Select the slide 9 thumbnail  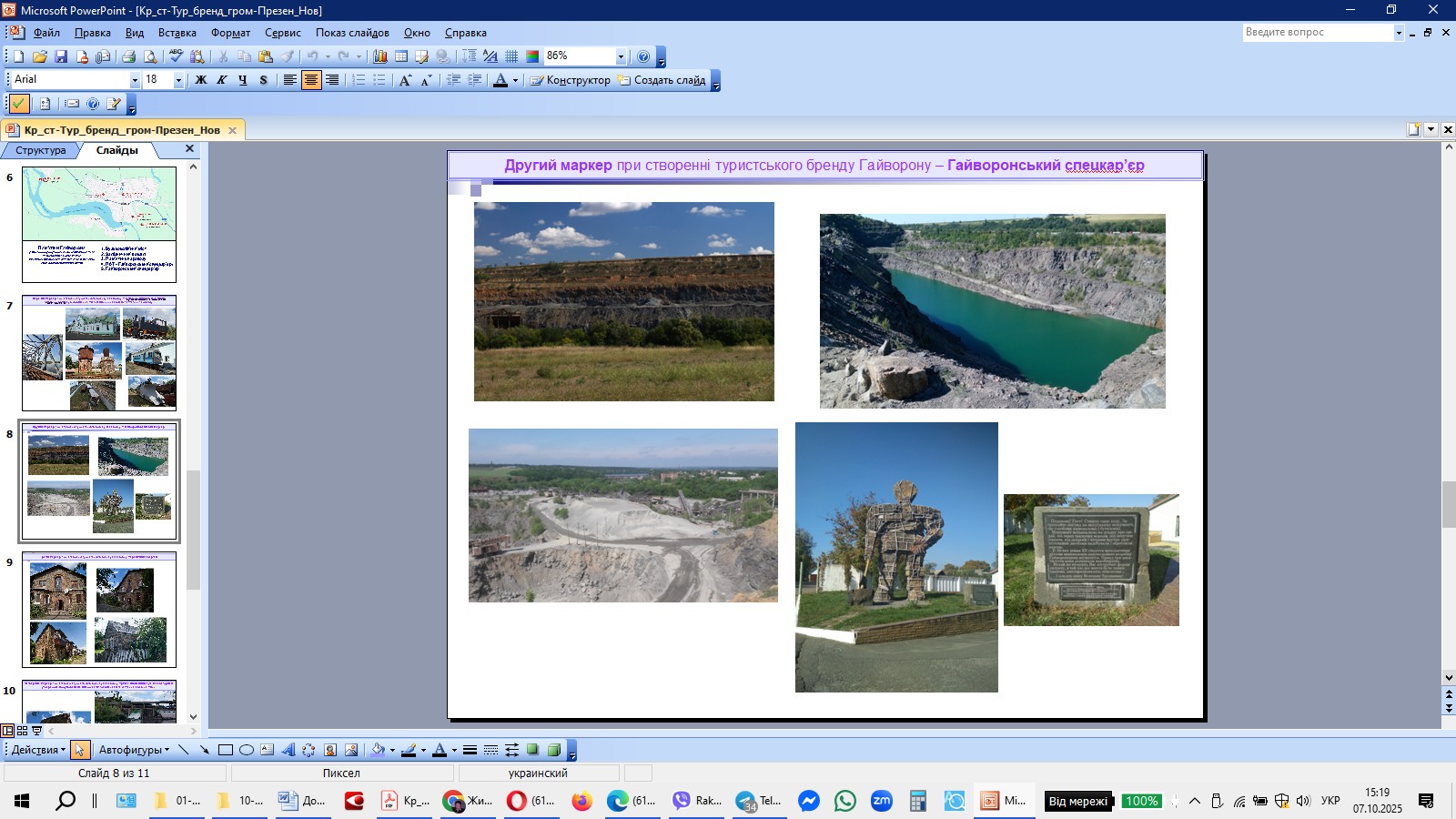click(x=99, y=610)
